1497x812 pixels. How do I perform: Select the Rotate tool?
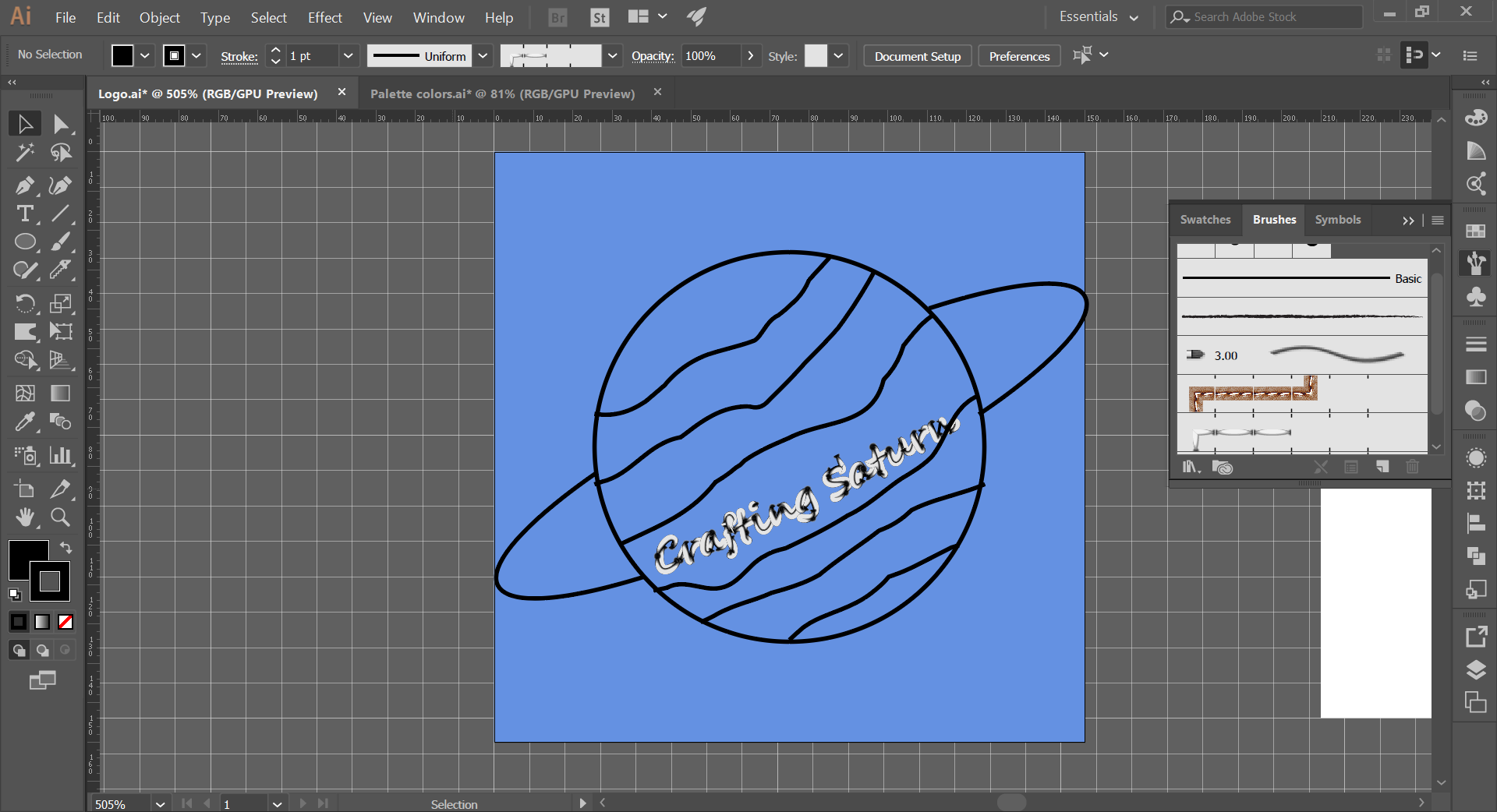pos(25,302)
